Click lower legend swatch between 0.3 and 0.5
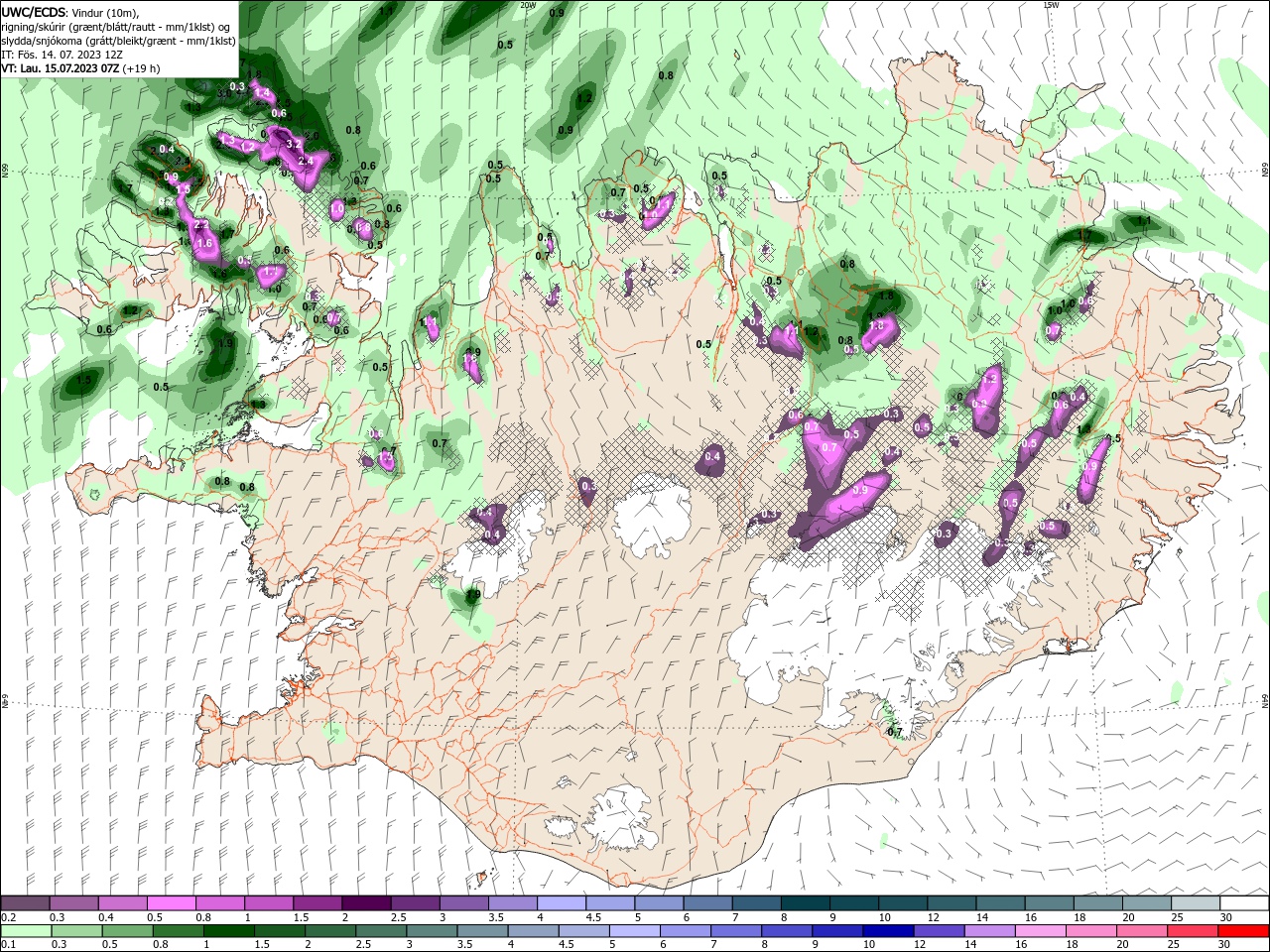Image resolution: width=1270 pixels, height=952 pixels. pyautogui.click(x=76, y=931)
